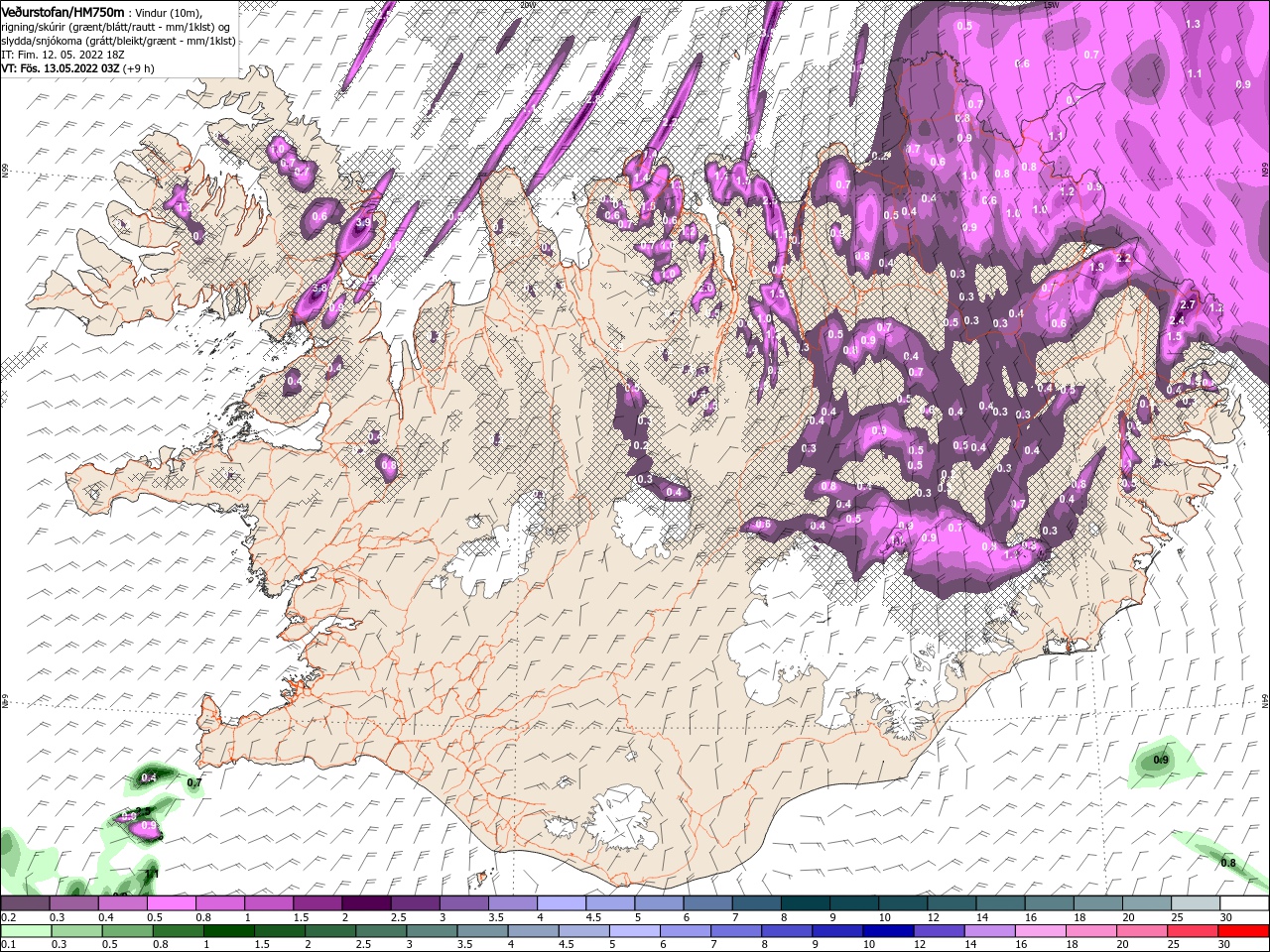Pick the light grey 25–30 snow scale swatch
Viewport: 1270px width, 952px height.
pos(1195,903)
